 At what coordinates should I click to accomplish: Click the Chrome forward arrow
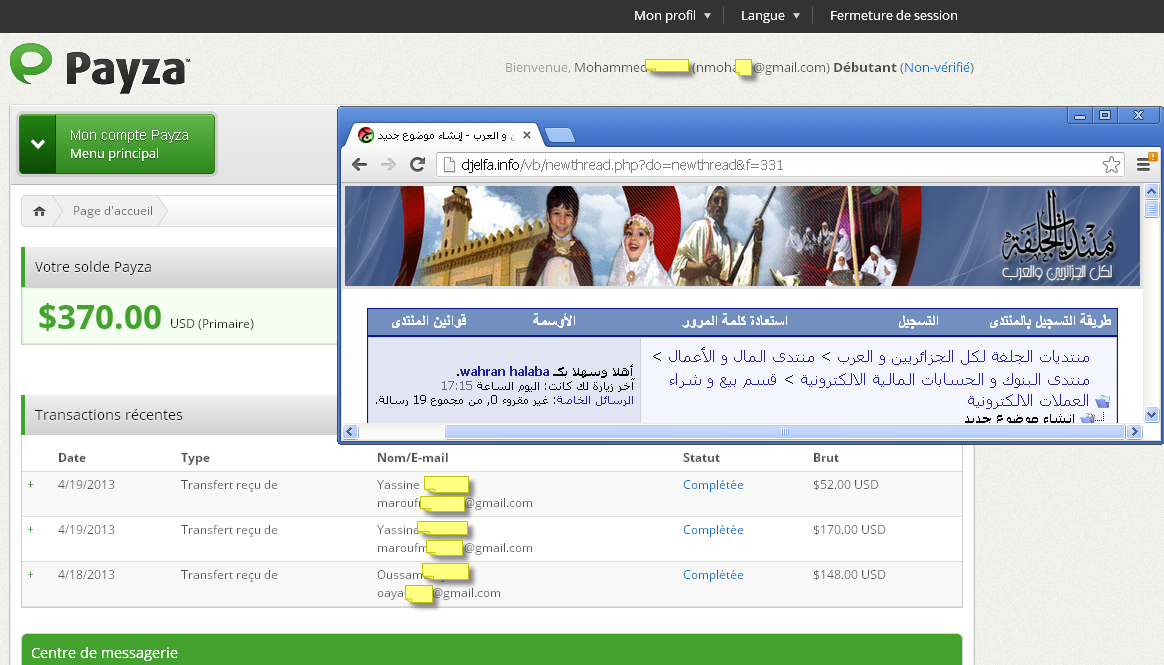[x=388, y=165]
